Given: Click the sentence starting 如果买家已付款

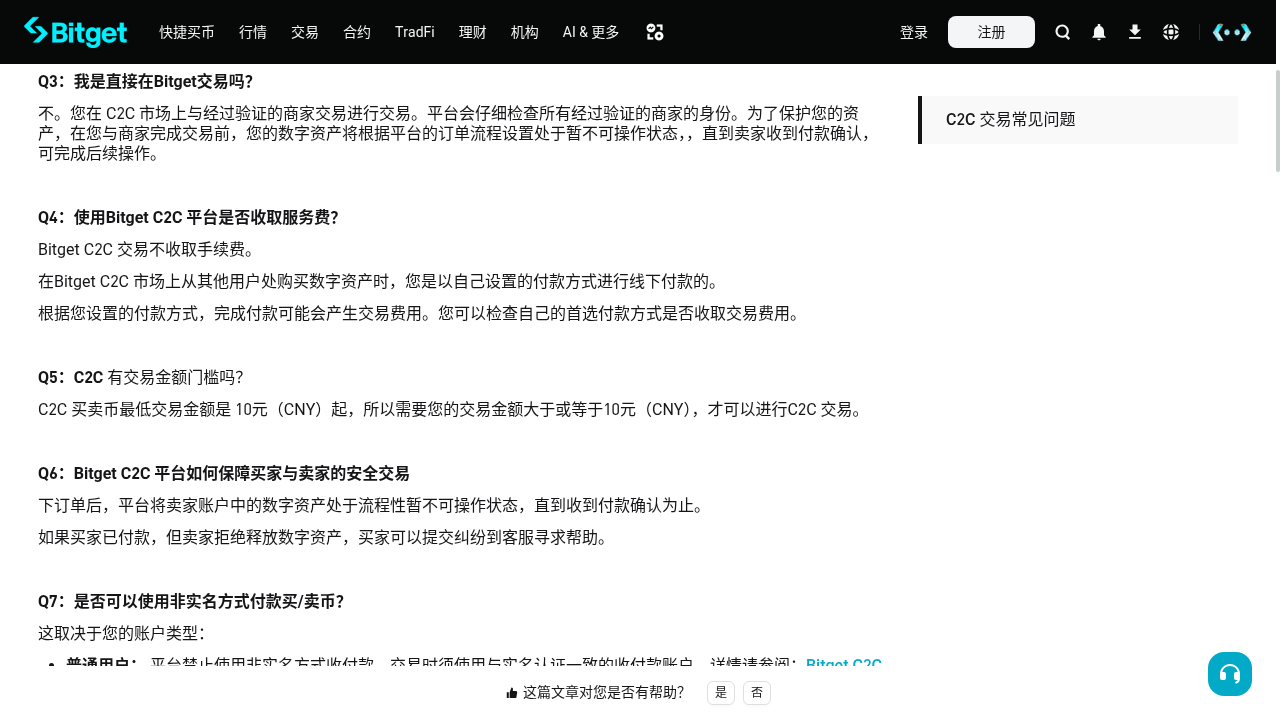Looking at the screenshot, I should (x=323, y=538).
